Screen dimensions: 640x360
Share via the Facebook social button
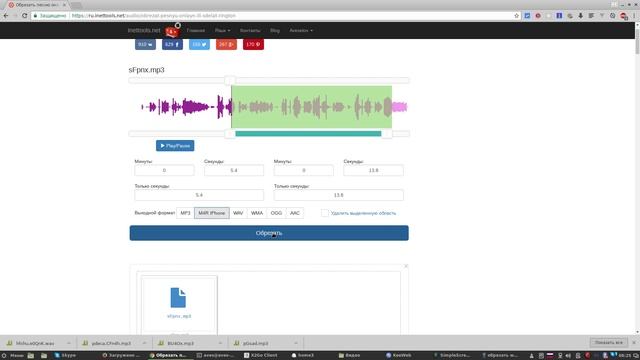pyautogui.click(x=172, y=44)
